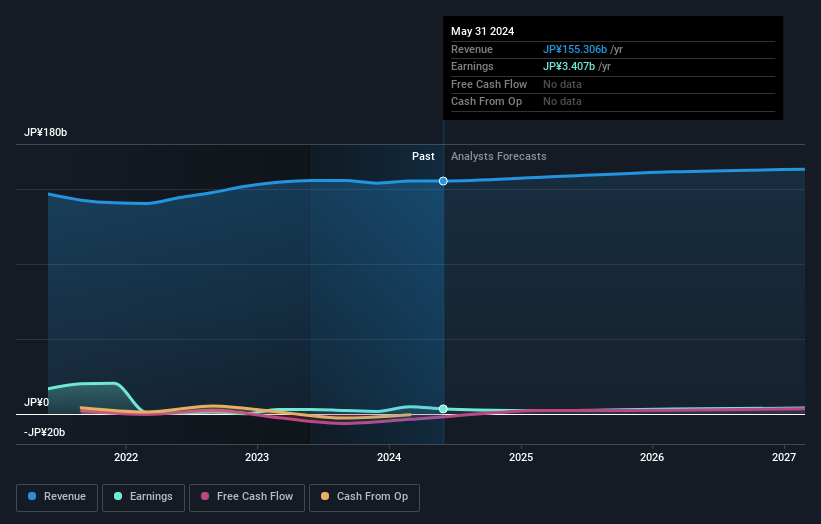The image size is (821, 524).
Task: Click the JP¥155.306b revenue value
Action: [575, 49]
